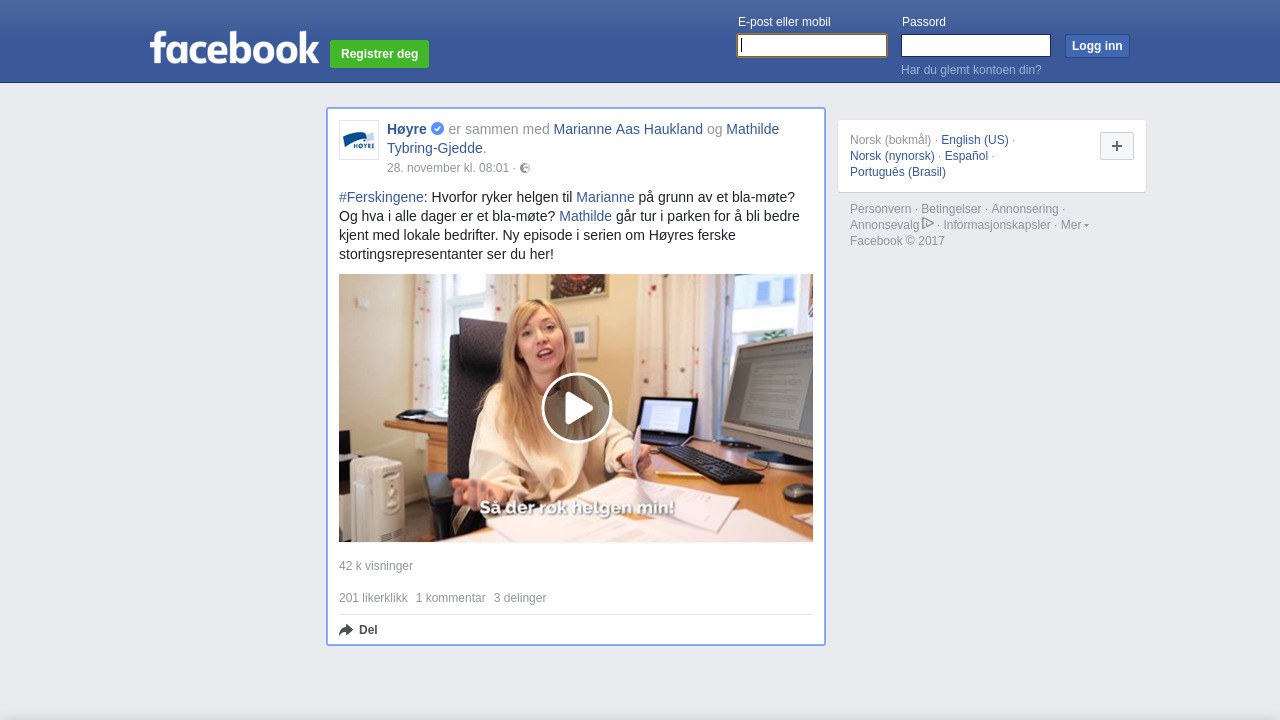1280x720 pixels.
Task: Click the AdChoices icon beside Annonsevalg
Action: (928, 224)
